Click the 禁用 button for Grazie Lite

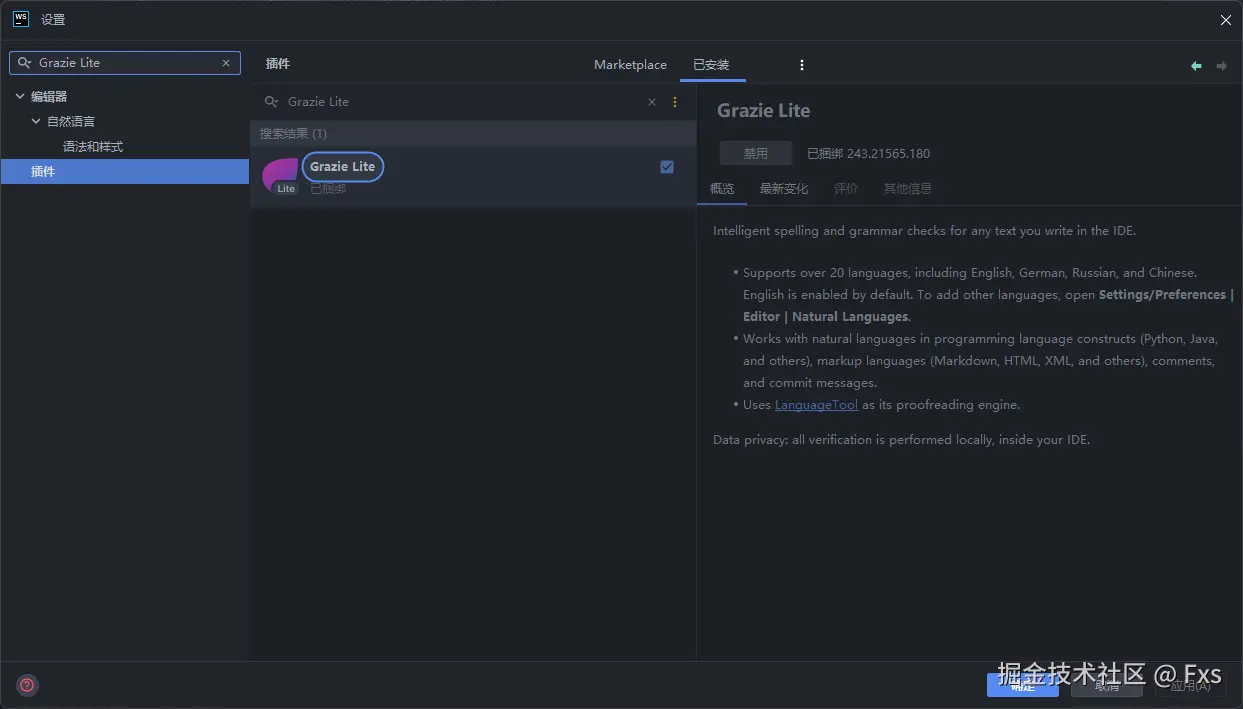[x=756, y=154]
